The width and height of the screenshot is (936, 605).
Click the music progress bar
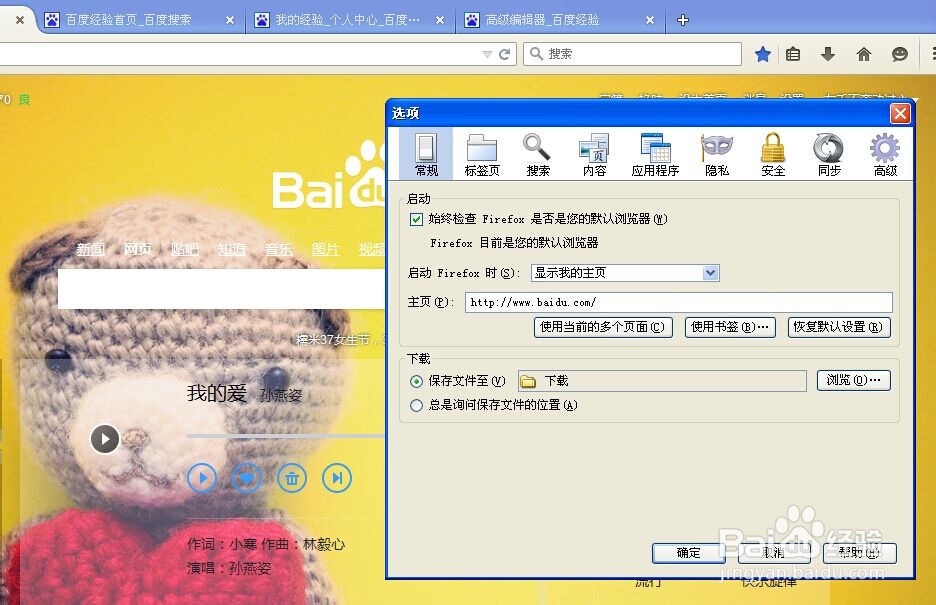click(x=285, y=436)
